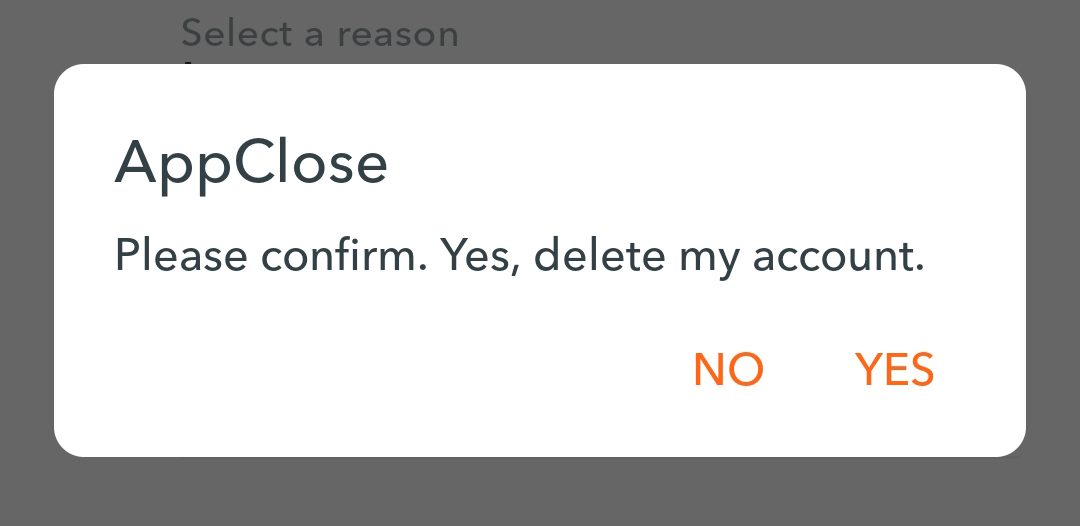The image size is (1080, 526).
Task: Dismiss dialog via dimmed area below it
Action: tap(540, 492)
